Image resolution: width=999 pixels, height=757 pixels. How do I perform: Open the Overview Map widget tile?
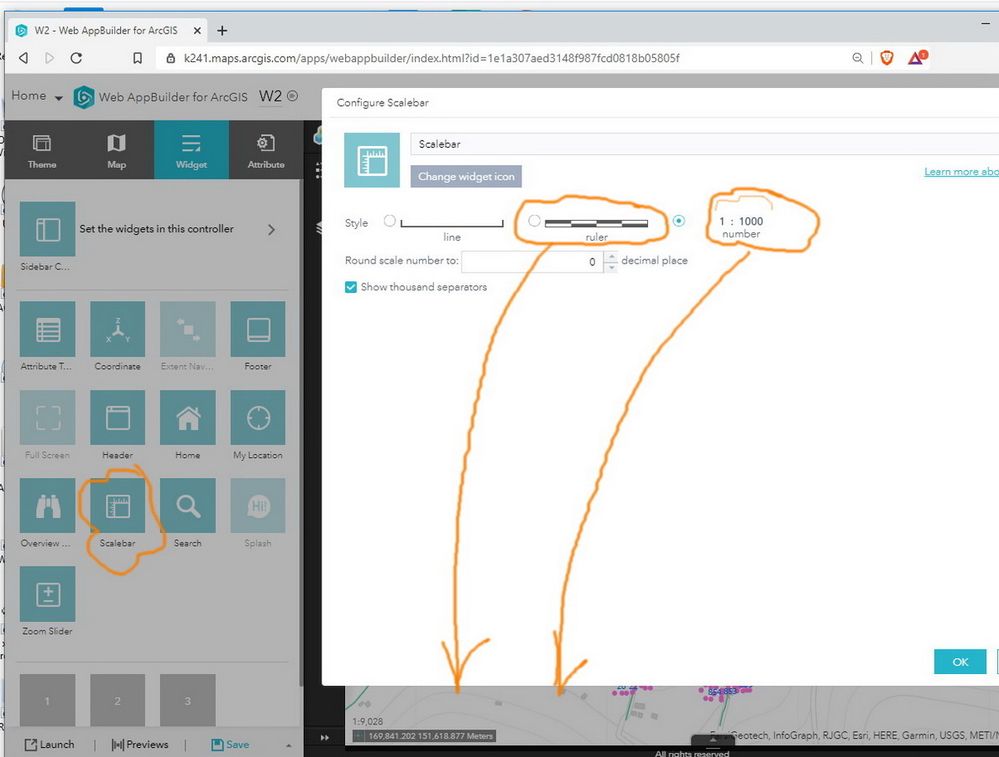tap(47, 506)
